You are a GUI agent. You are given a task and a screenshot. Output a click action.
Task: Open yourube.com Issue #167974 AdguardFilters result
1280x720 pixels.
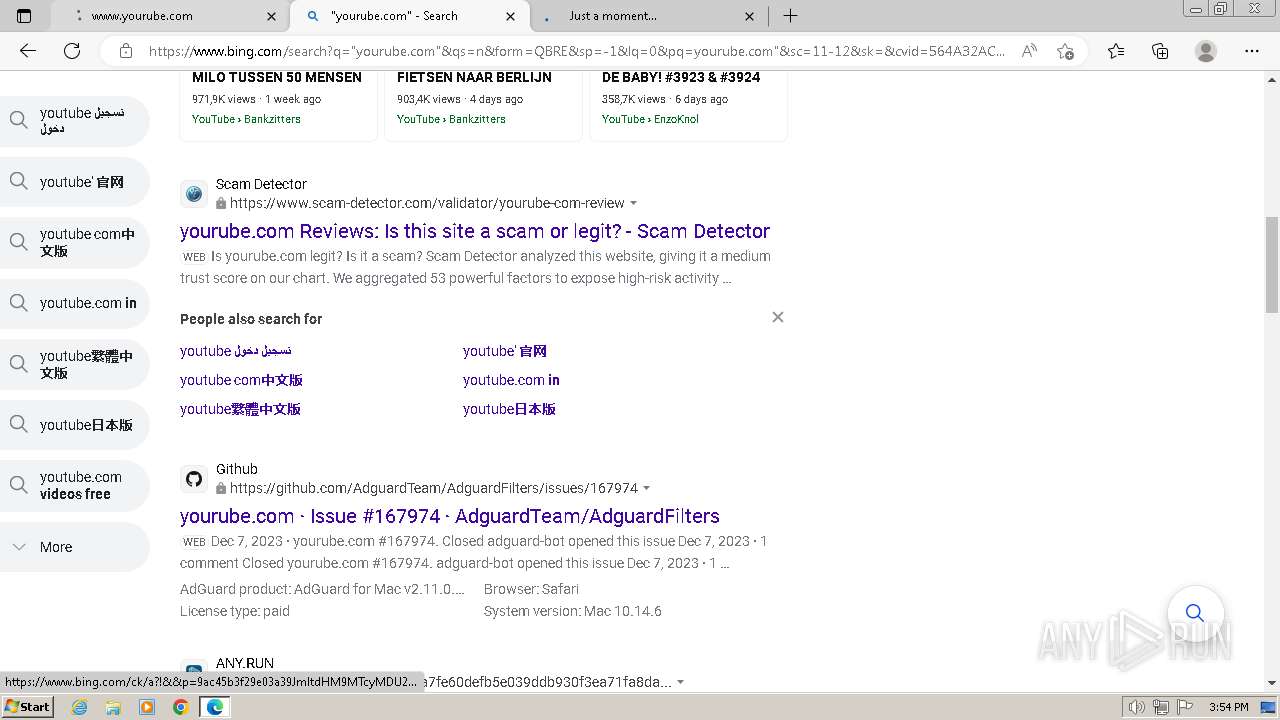450,516
